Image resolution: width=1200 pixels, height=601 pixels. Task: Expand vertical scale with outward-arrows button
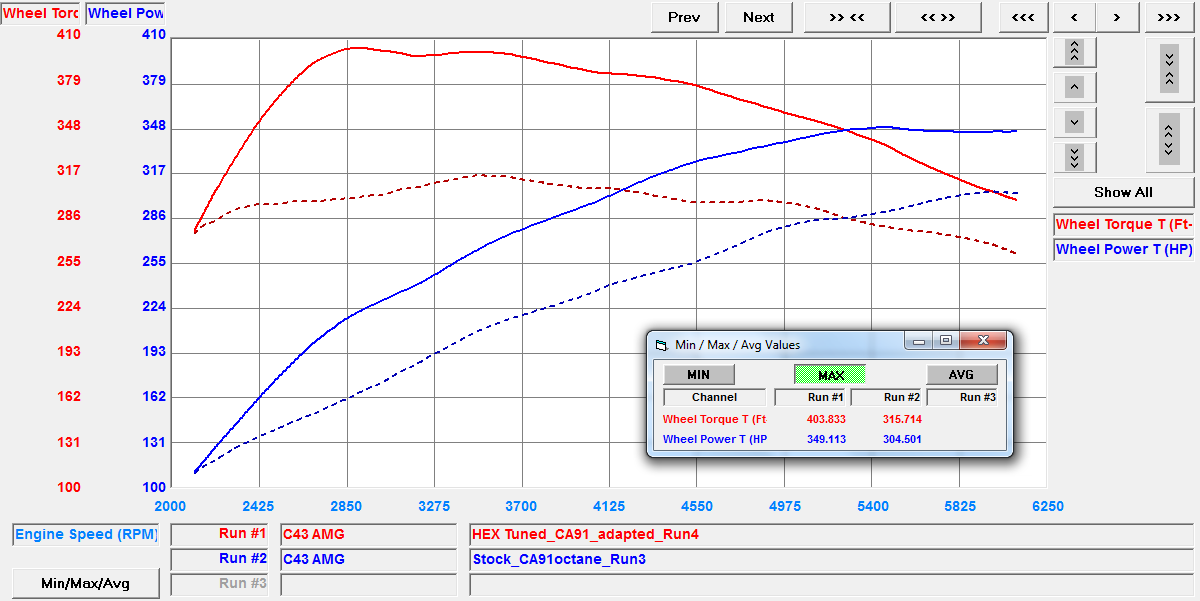(x=1167, y=137)
